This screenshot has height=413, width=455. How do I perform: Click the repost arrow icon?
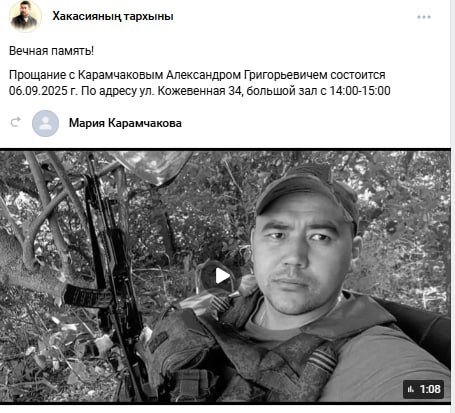click(x=15, y=122)
